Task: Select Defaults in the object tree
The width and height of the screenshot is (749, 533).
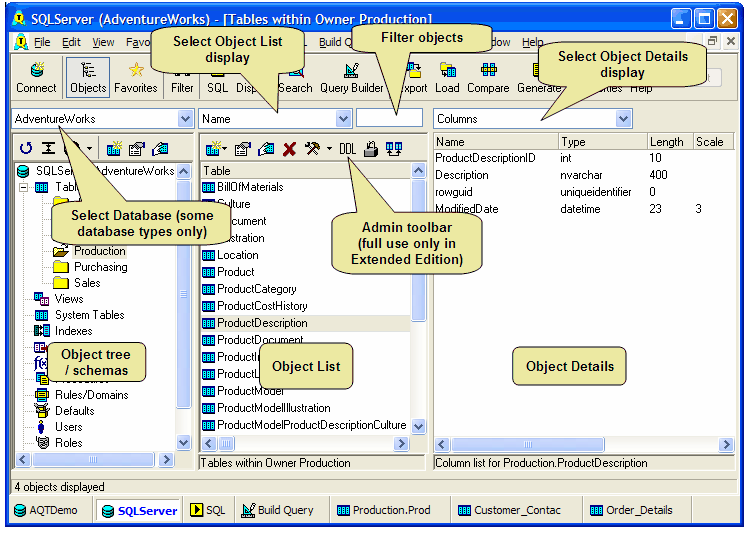Action: 75,411
